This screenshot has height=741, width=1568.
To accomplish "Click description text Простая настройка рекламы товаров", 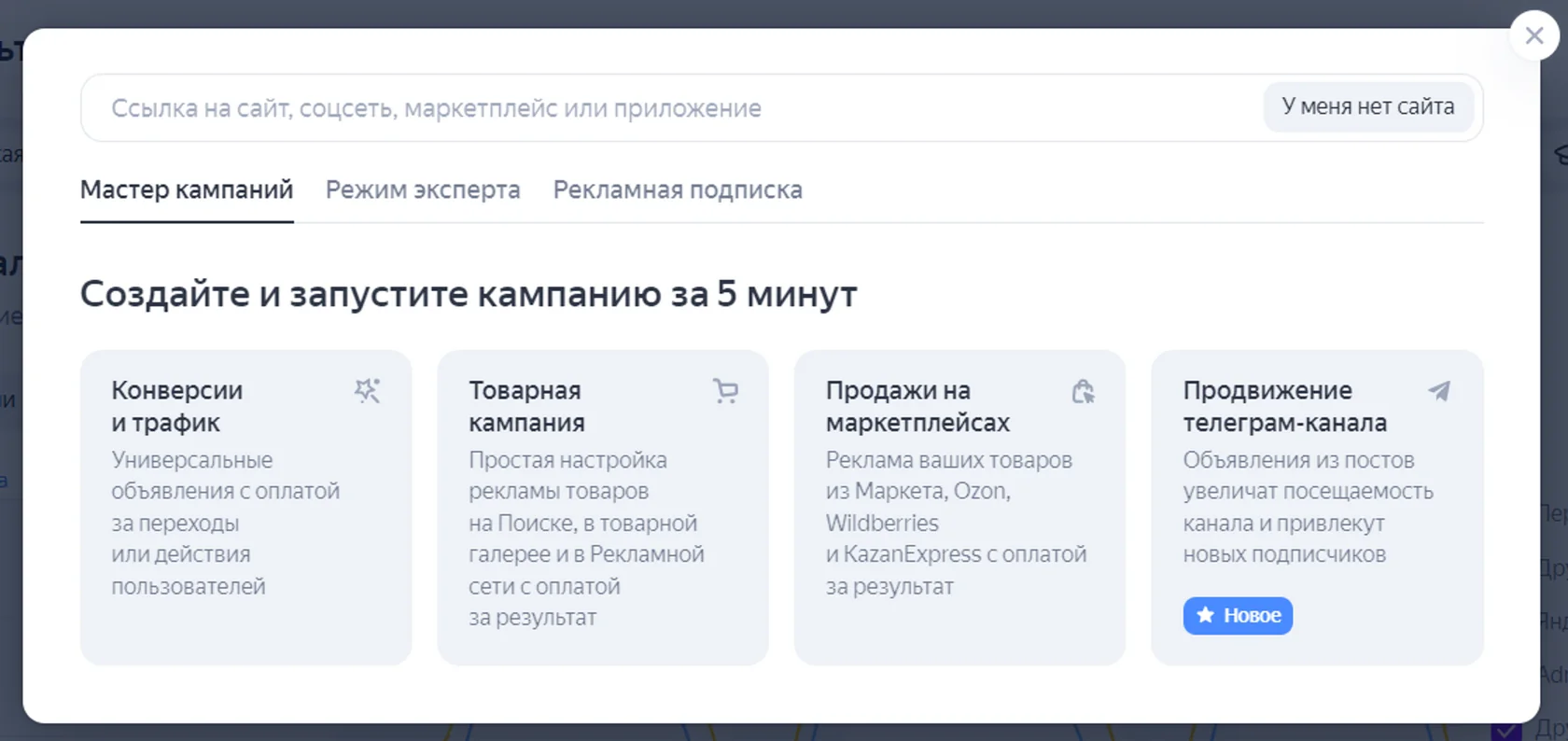I will coord(568,475).
